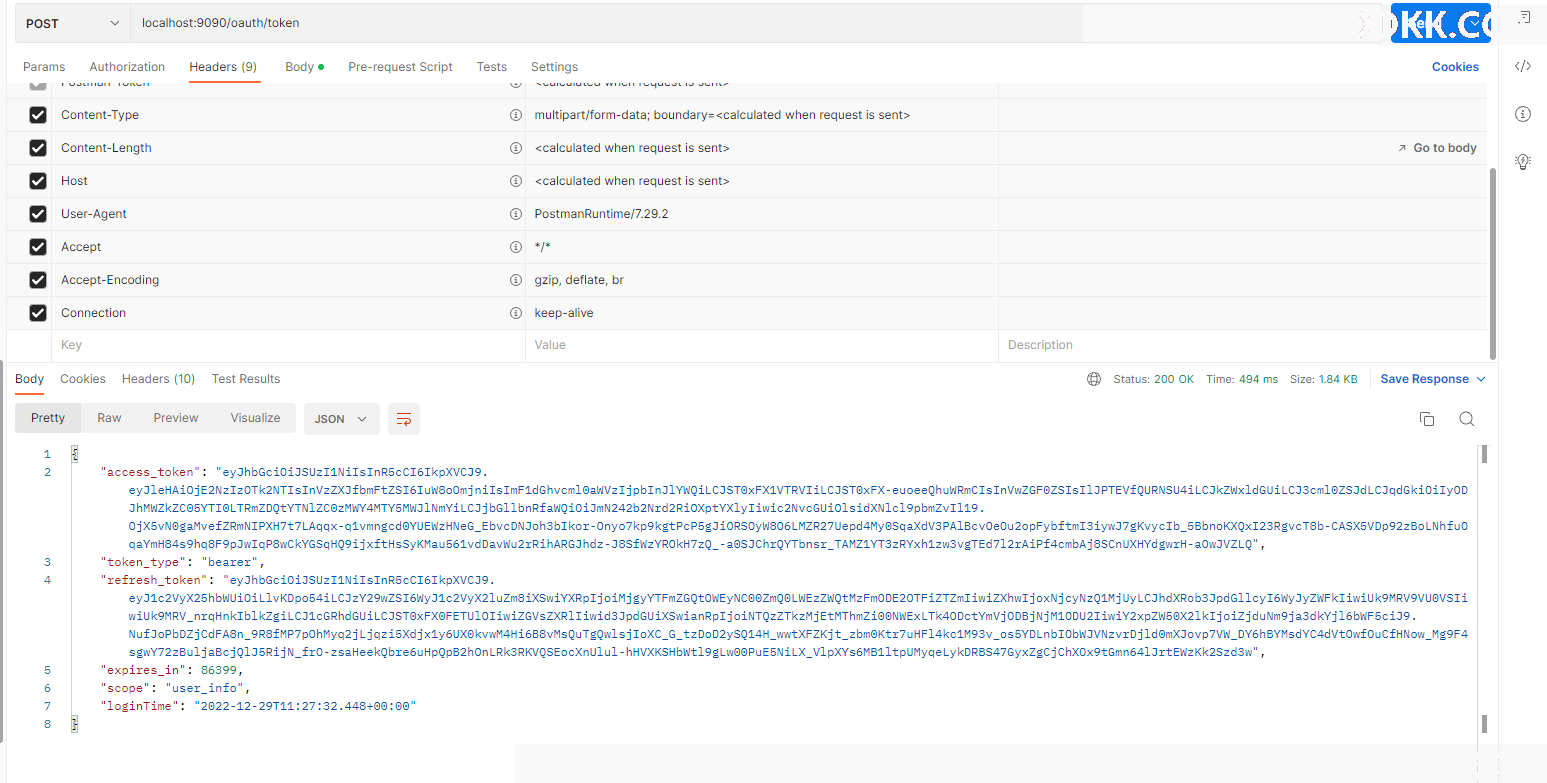Switch response view to Preview

pyautogui.click(x=176, y=418)
